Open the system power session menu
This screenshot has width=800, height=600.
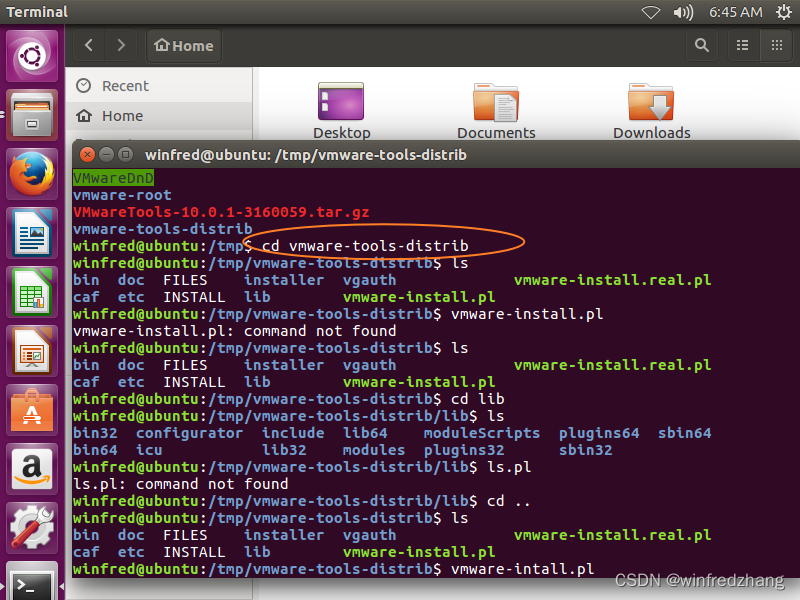(x=784, y=12)
